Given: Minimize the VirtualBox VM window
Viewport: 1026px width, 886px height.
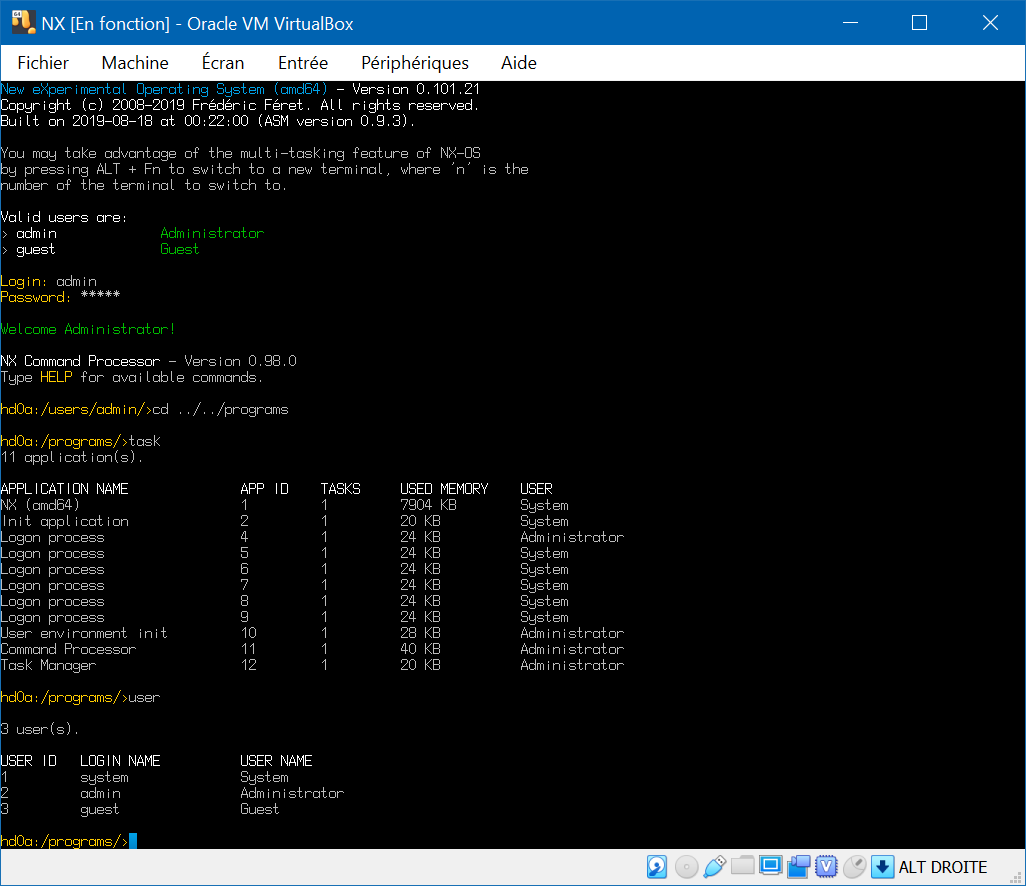Looking at the screenshot, I should tap(851, 23).
